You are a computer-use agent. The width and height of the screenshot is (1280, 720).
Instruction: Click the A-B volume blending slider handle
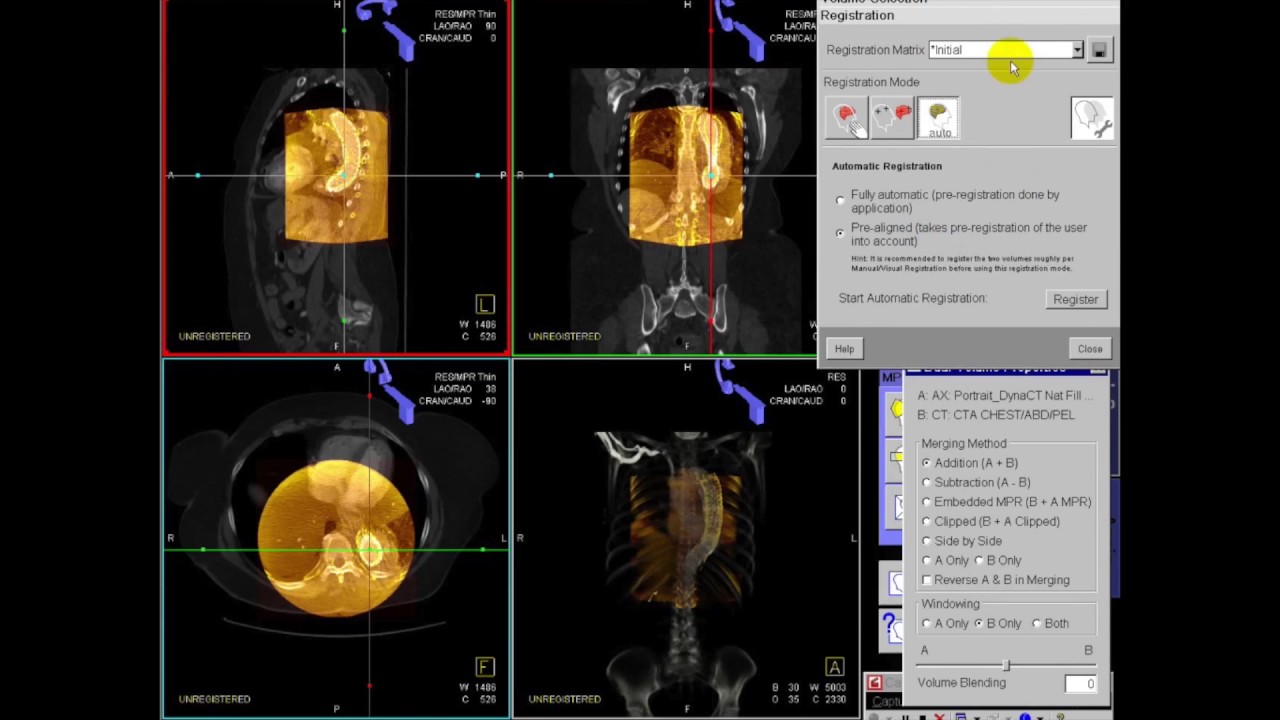tap(1007, 665)
